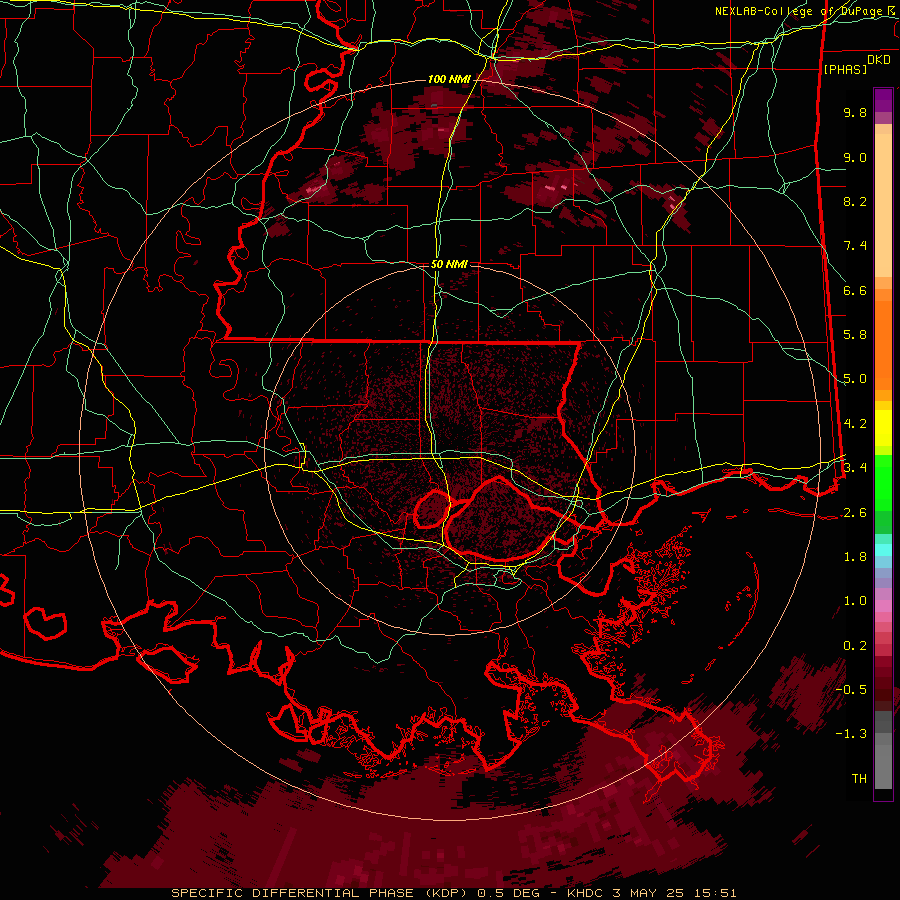
Task: Click the 1.8 value on the color scale
Action: click(x=855, y=557)
